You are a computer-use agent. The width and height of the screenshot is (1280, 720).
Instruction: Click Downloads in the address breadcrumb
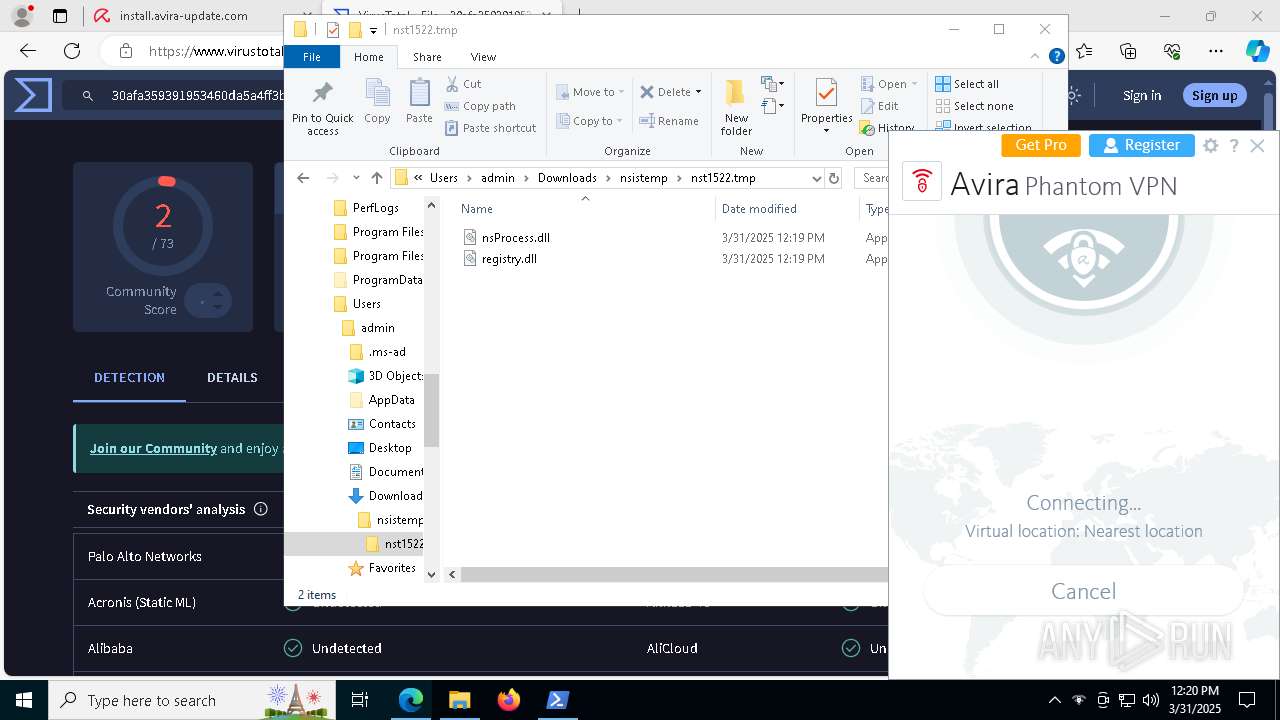(566, 178)
